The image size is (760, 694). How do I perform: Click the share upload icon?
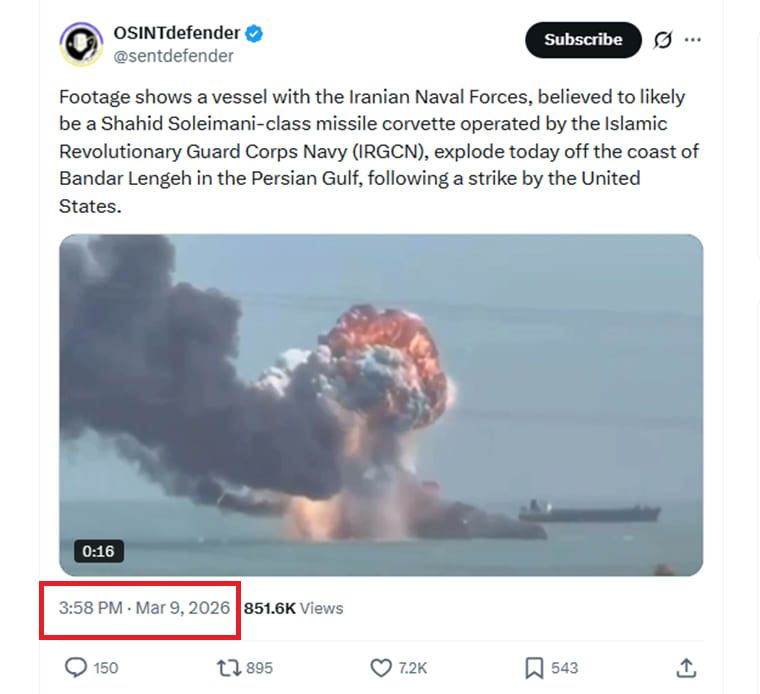click(686, 667)
